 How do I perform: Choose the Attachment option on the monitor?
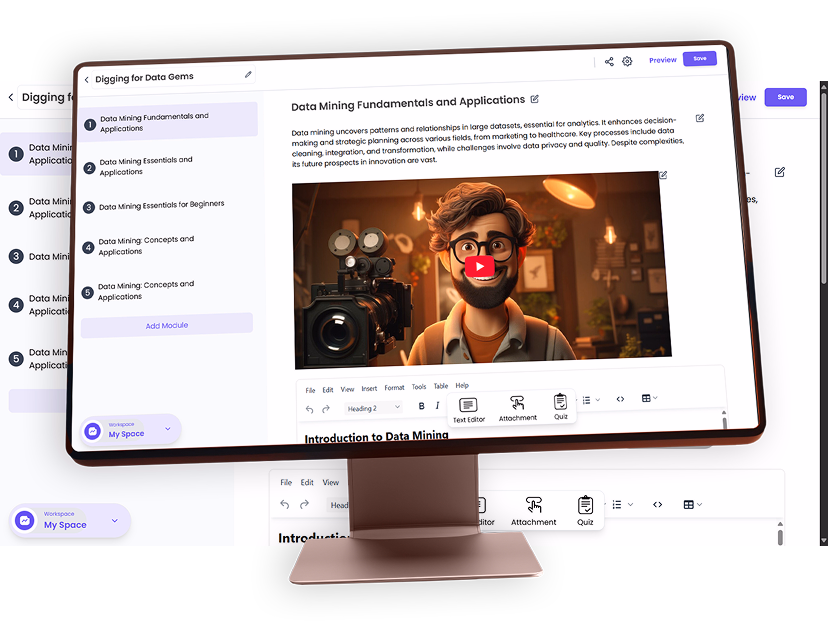pos(518,408)
